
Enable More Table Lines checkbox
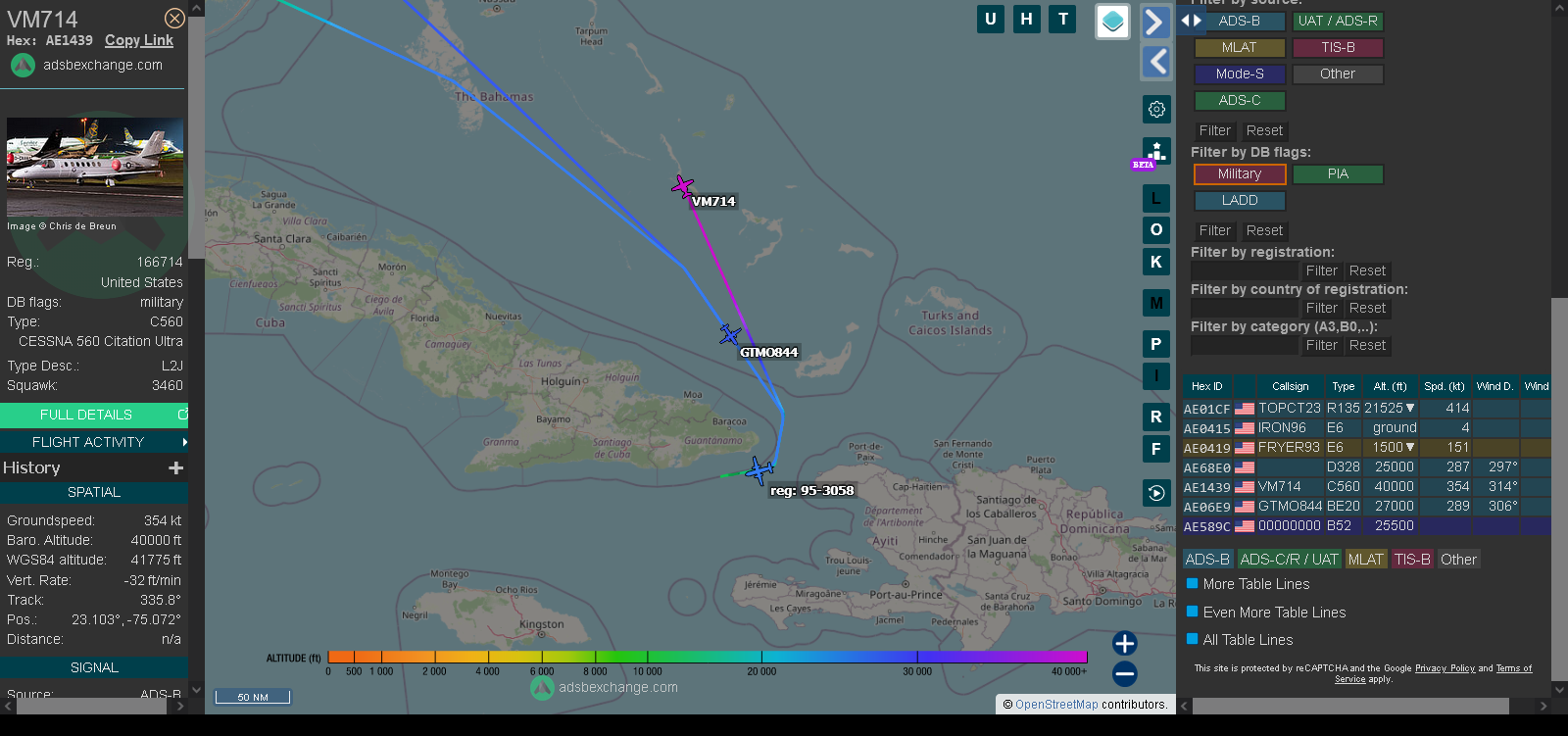[1193, 583]
